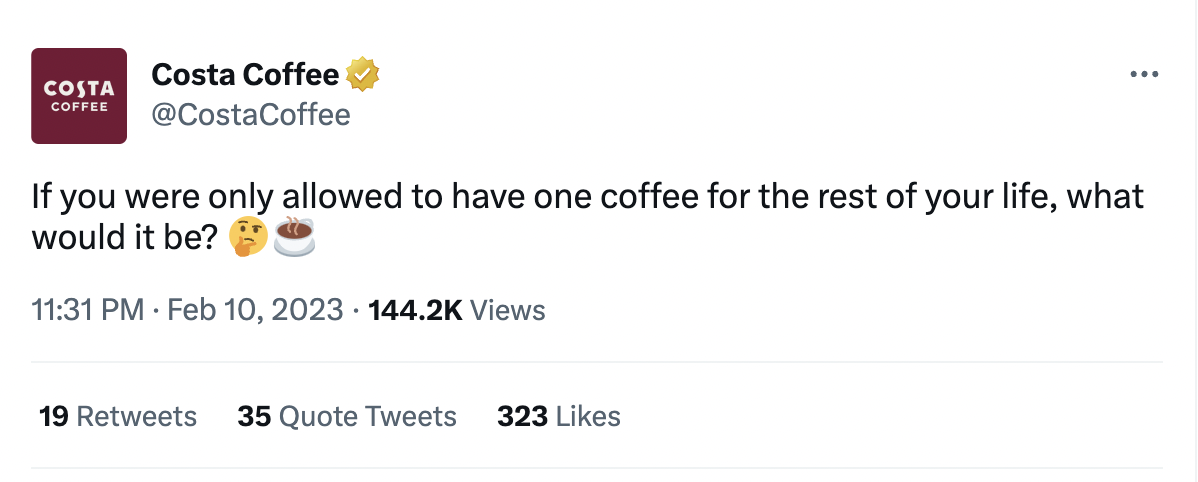Click the hot coffee cup emoji
Viewport: 1198px width, 482px height.
294,237
